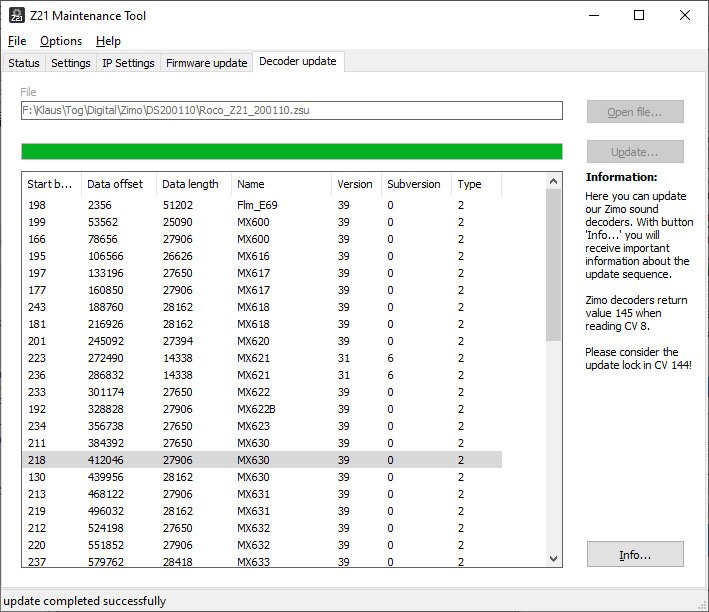Sort by the Start b... column header

[x=52, y=184]
